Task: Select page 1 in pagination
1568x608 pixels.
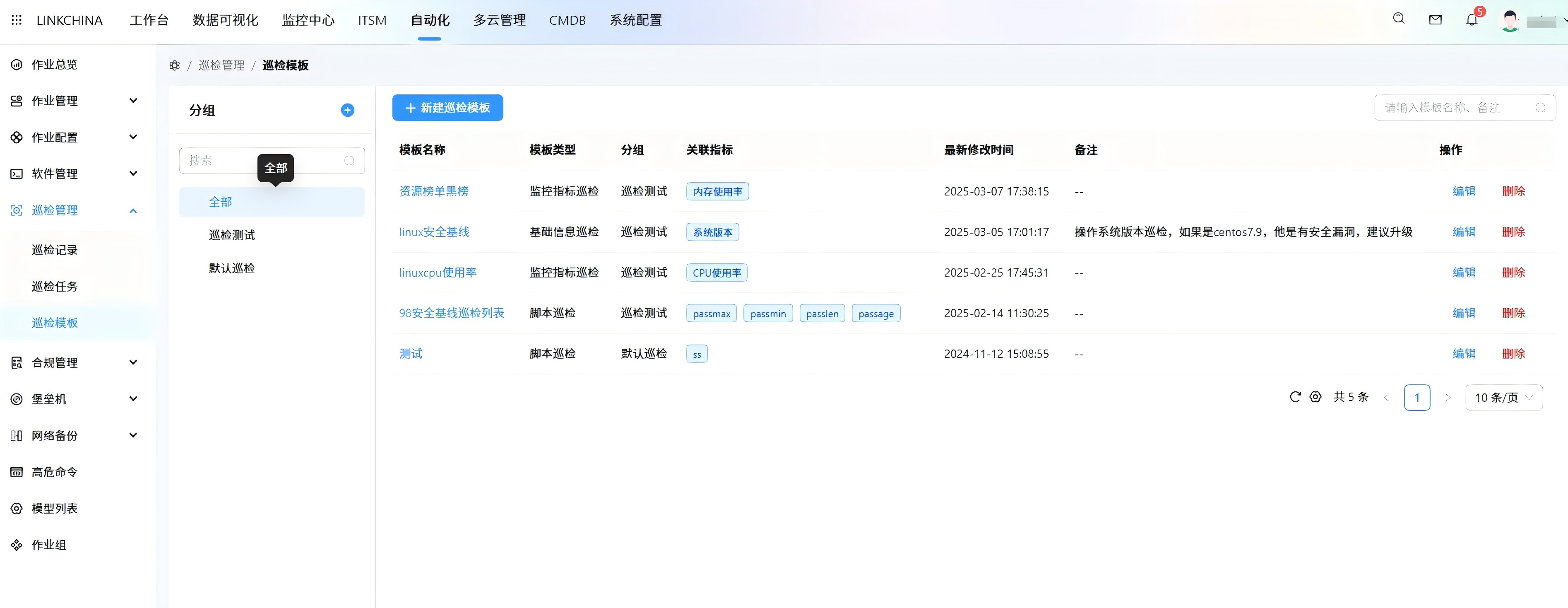Action: tap(1417, 397)
